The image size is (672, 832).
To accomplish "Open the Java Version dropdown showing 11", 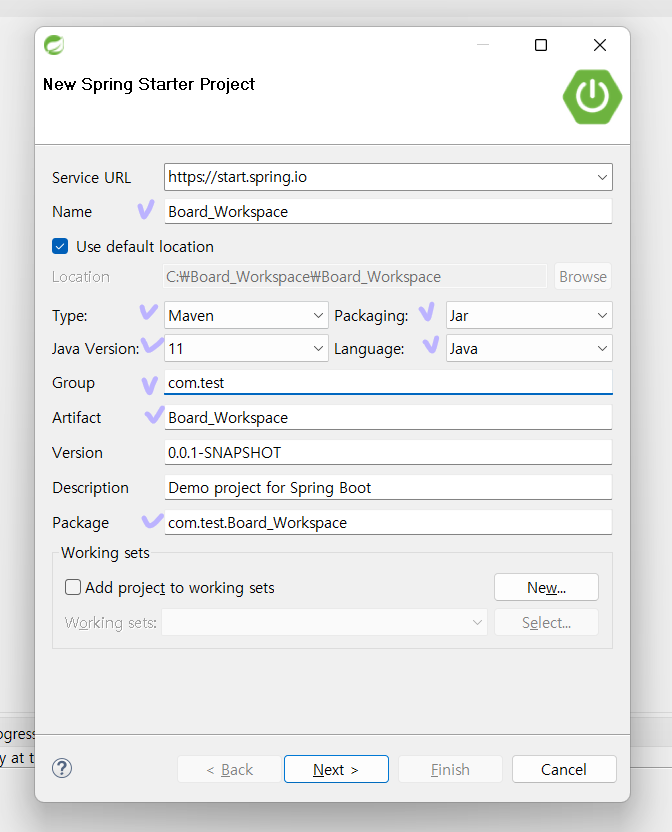I will (246, 349).
